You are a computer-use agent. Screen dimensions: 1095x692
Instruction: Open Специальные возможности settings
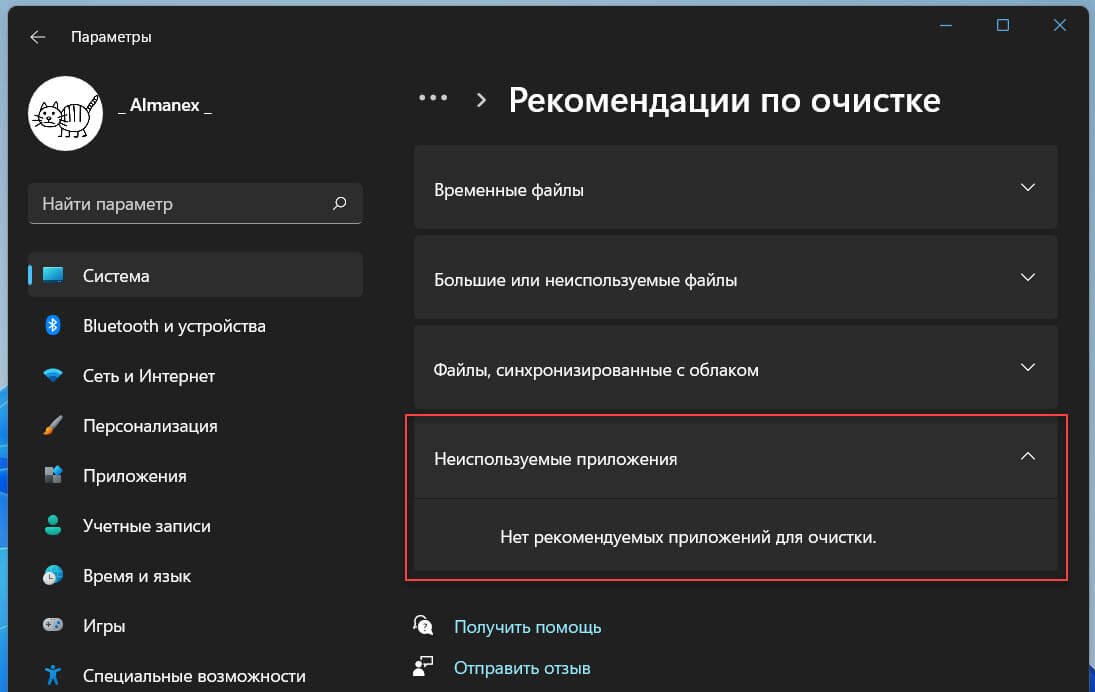coord(195,675)
